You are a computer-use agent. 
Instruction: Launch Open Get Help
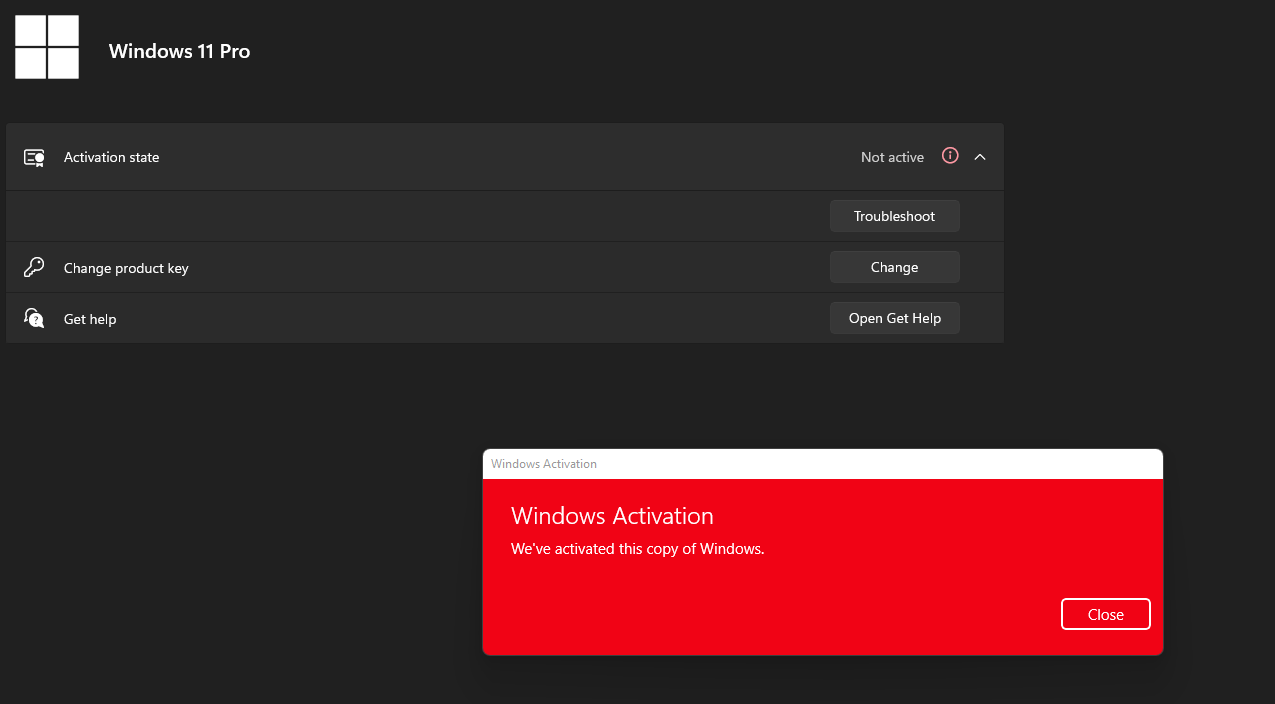(x=895, y=318)
